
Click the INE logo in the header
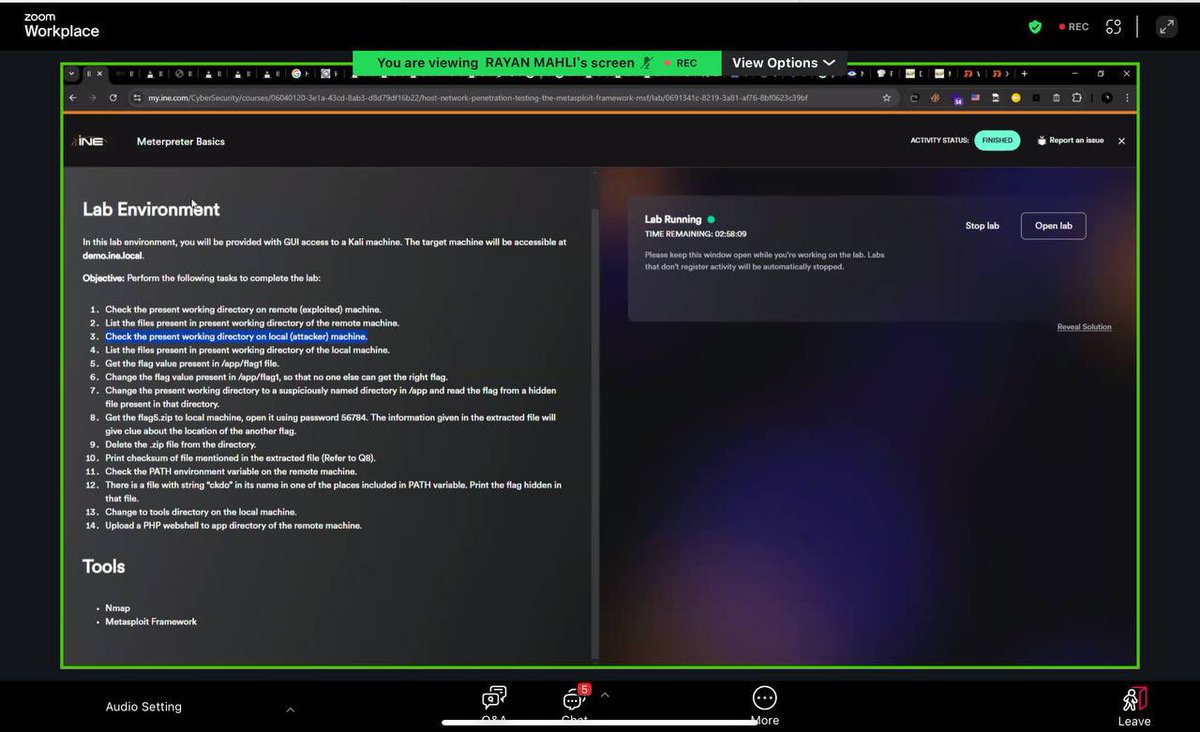click(x=90, y=141)
